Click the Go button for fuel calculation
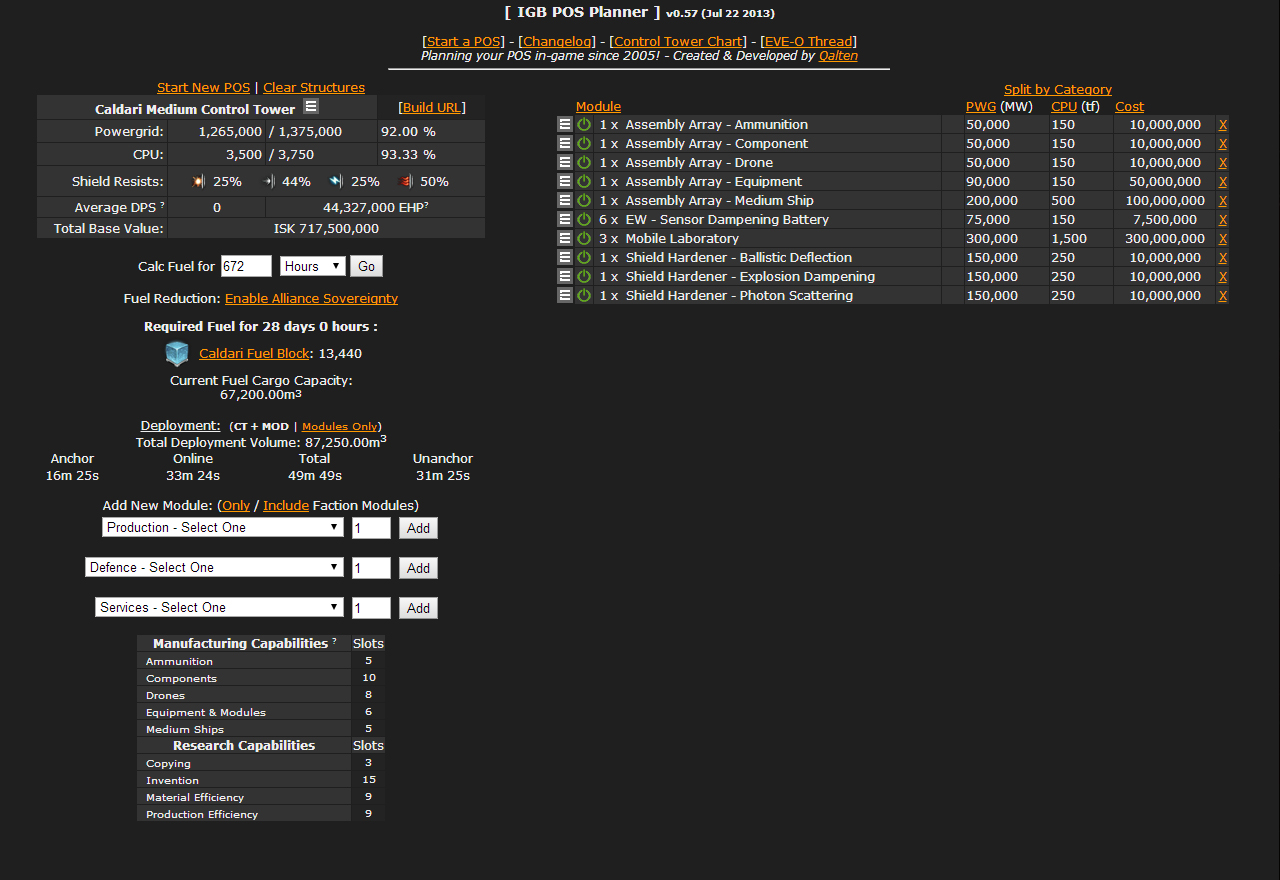Image resolution: width=1280 pixels, height=880 pixels. coord(366,267)
